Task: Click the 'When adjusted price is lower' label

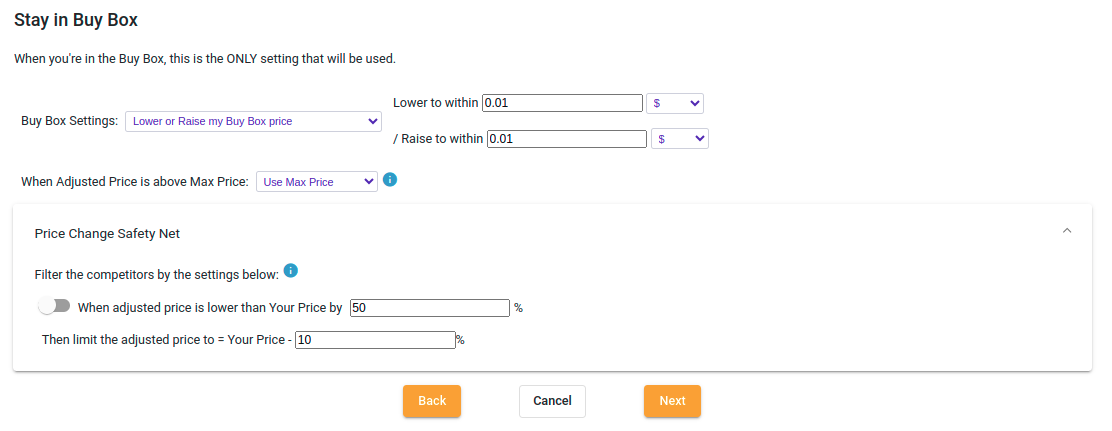Action: coord(210,308)
